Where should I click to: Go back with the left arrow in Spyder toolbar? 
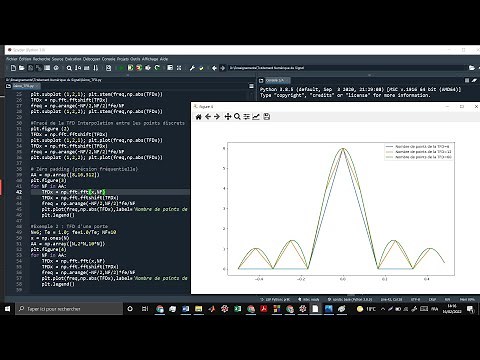pos(214,68)
